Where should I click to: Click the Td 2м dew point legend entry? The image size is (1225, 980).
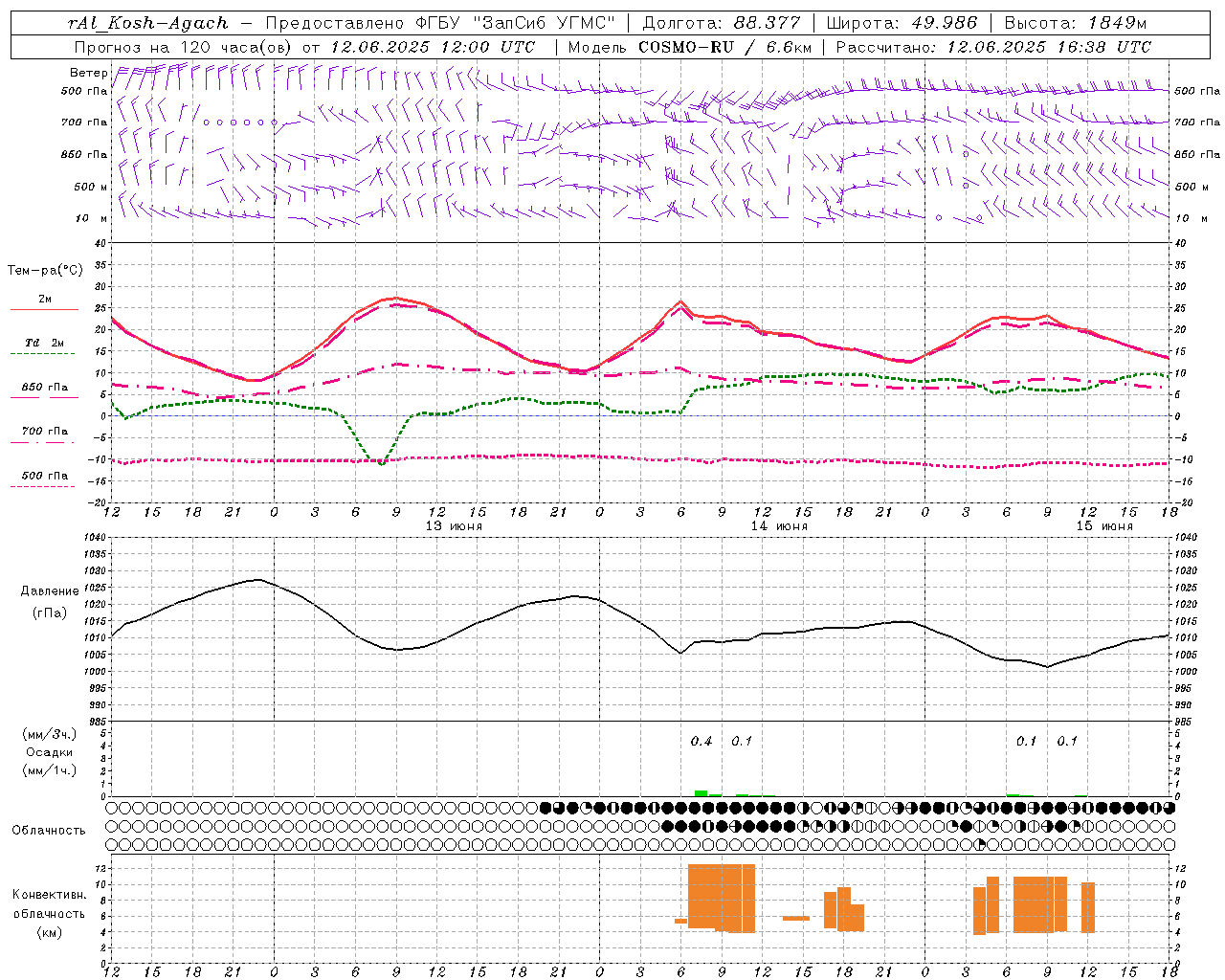(45, 343)
